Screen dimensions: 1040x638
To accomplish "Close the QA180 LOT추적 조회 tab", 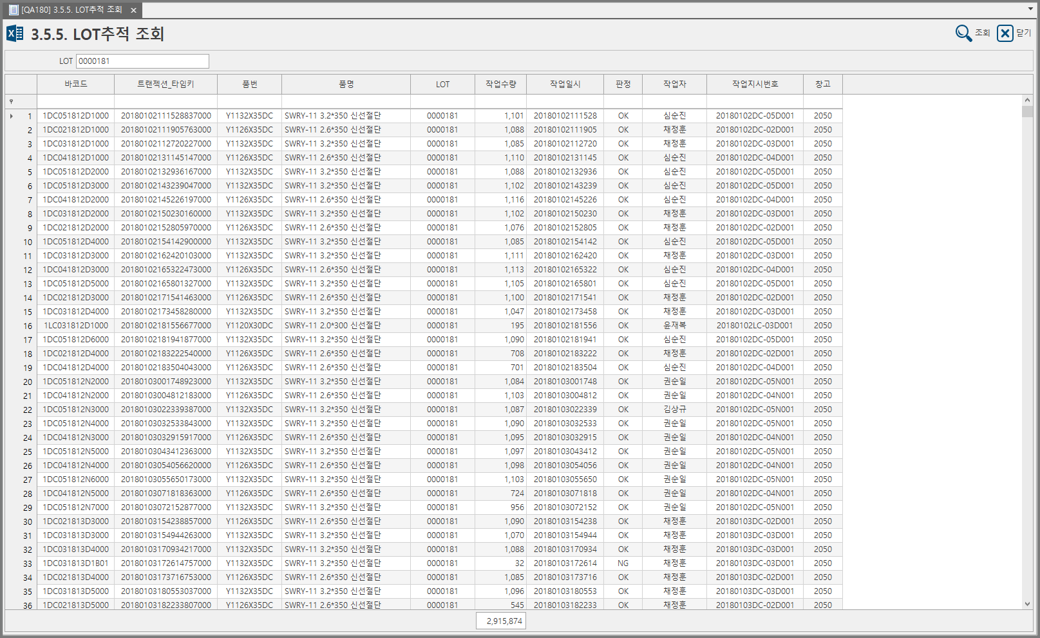I will [133, 10].
